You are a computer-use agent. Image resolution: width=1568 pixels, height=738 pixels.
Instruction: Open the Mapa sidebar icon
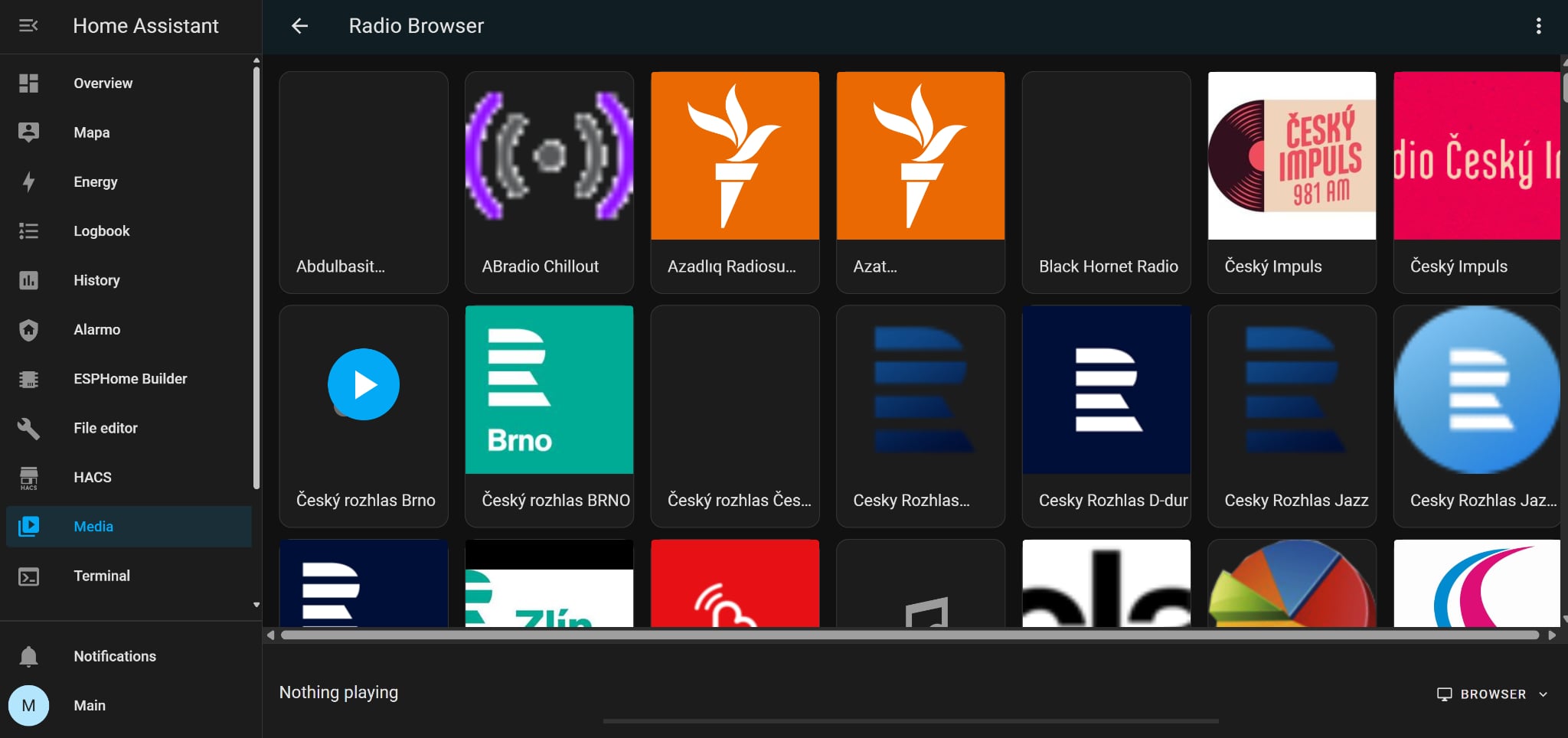[28, 132]
